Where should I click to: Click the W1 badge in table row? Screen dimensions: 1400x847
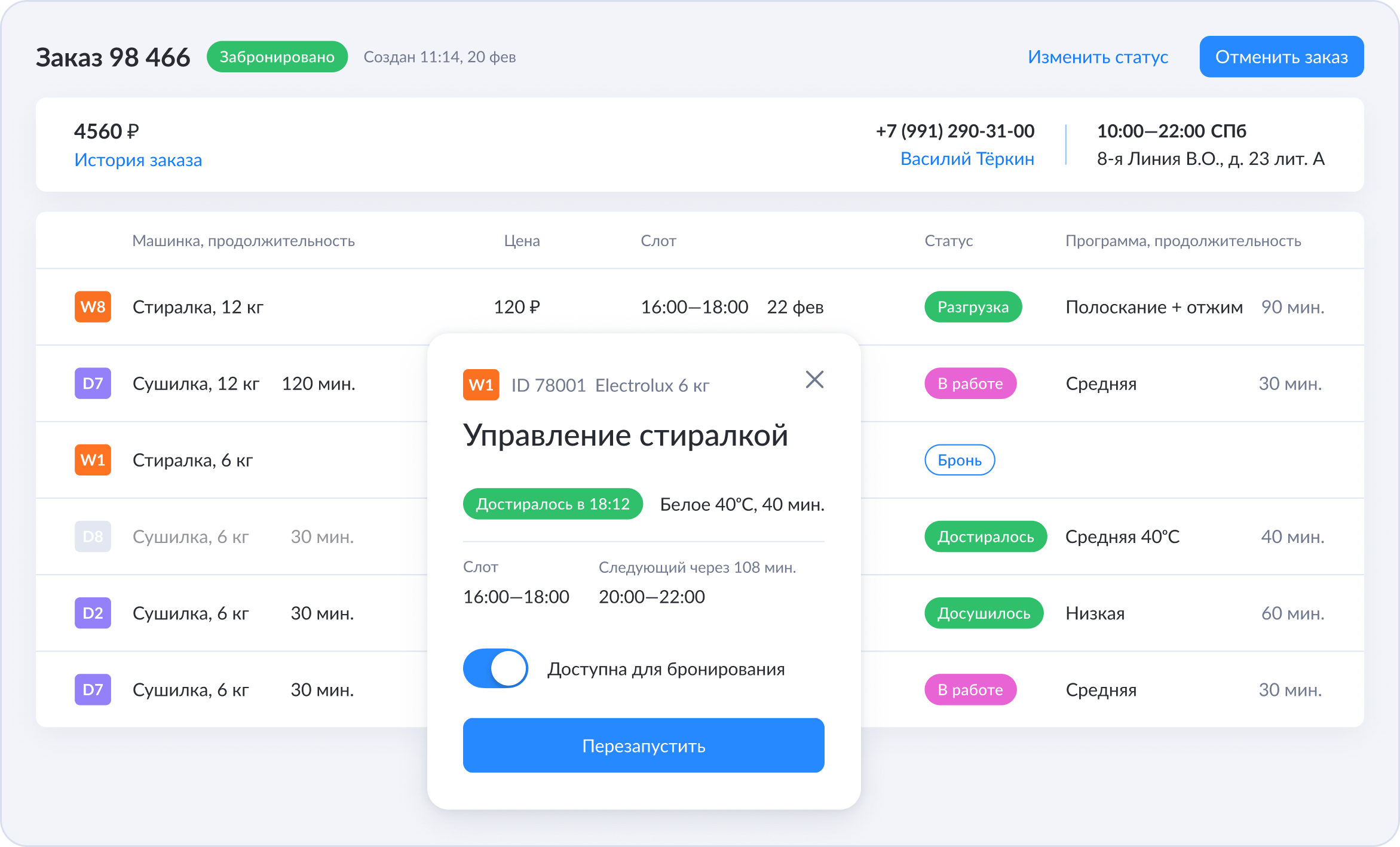(93, 460)
